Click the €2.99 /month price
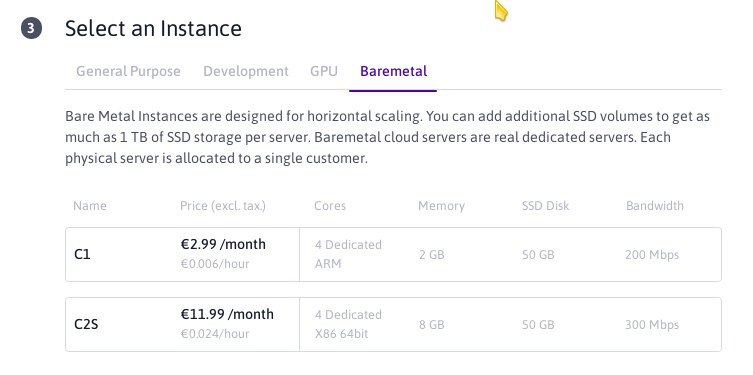Image resolution: width=753 pixels, height=375 pixels. pyautogui.click(x=223, y=244)
